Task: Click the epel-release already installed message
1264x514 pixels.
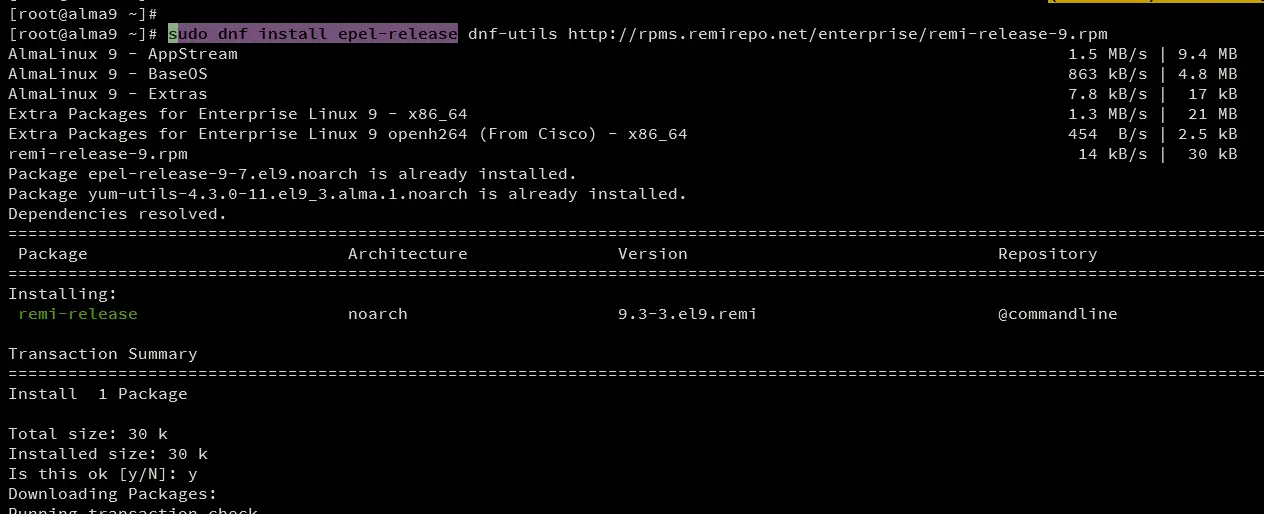Action: click(x=293, y=174)
